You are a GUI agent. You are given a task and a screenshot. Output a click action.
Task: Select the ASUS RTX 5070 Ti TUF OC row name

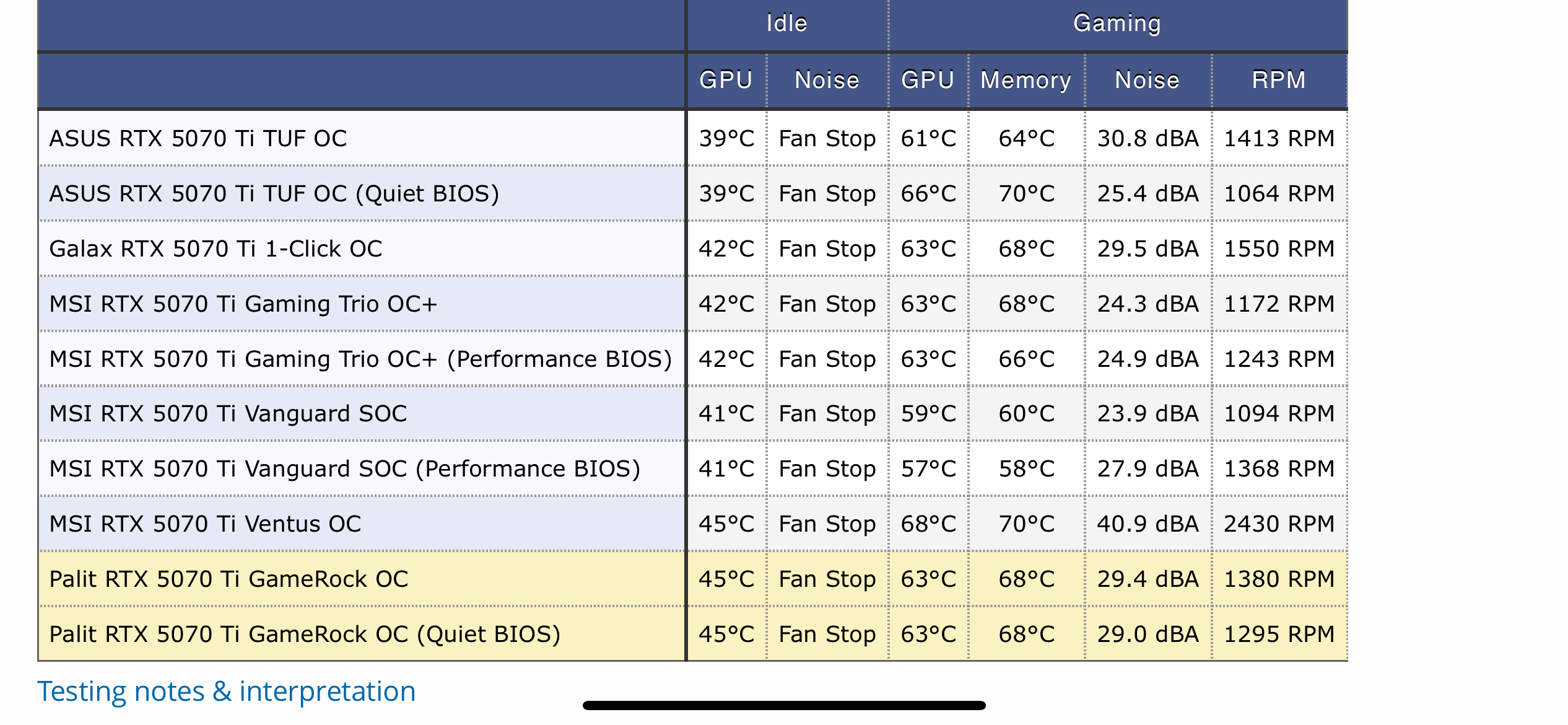click(198, 138)
